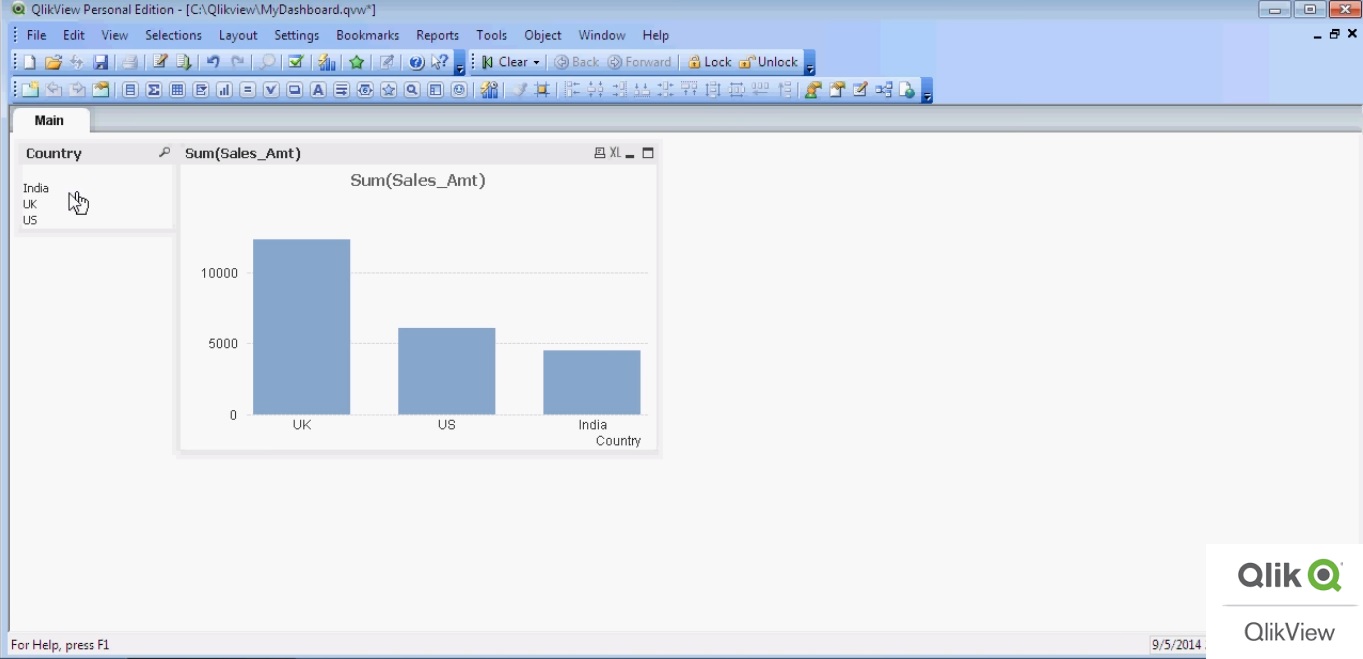
Task: Open the Bookmarks menu
Action: pyautogui.click(x=367, y=35)
